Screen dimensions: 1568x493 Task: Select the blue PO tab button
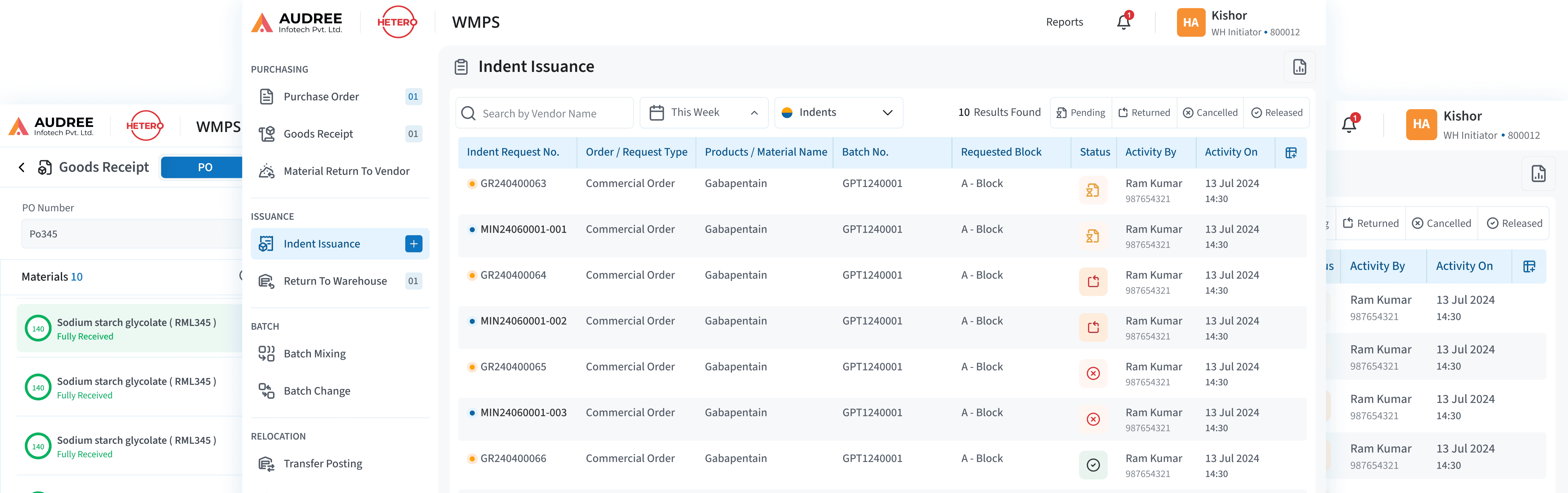click(204, 167)
